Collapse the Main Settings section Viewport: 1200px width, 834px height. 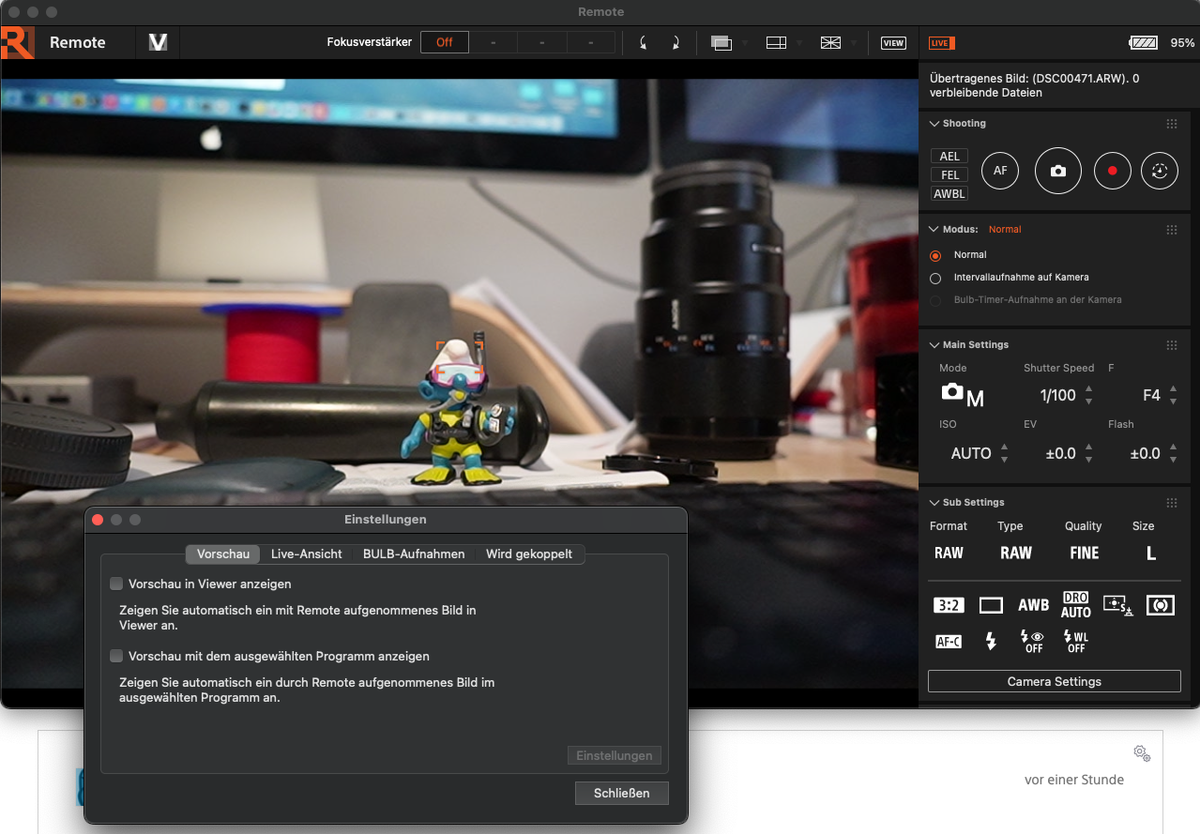point(935,345)
